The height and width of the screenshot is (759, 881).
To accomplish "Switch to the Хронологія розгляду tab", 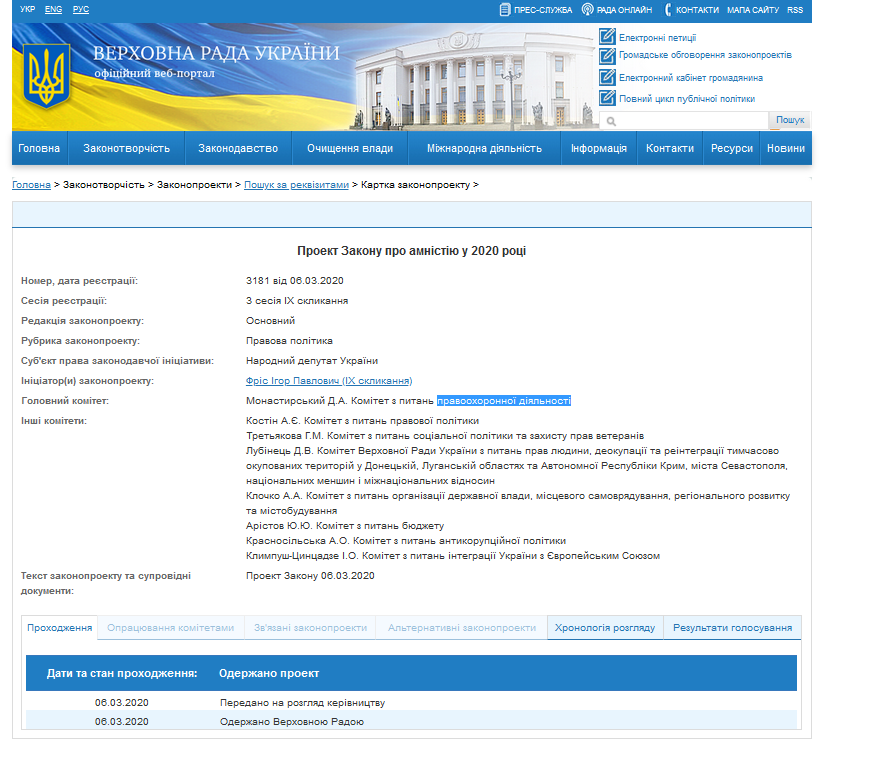I will (604, 628).
